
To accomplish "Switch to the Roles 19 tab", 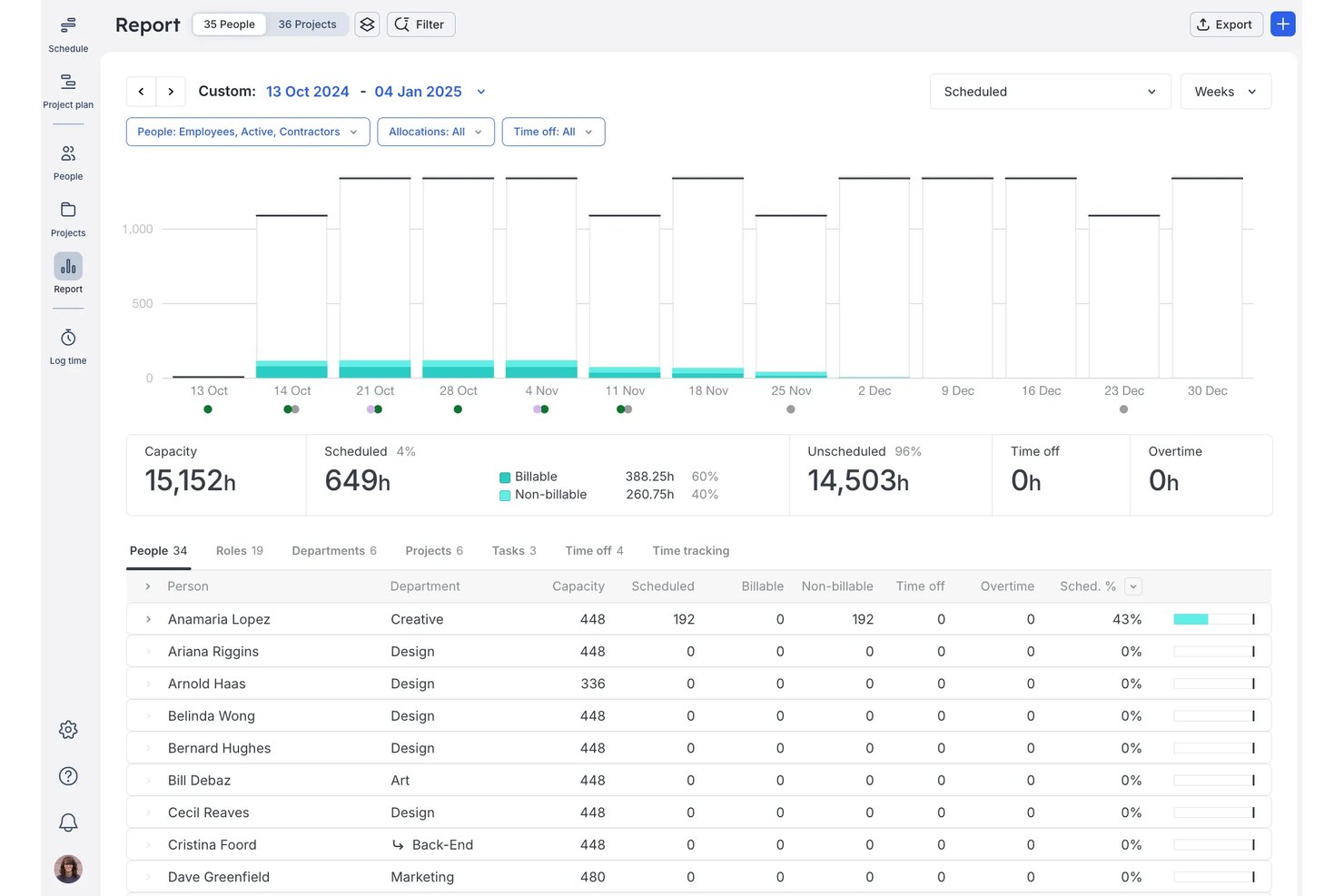I will pyautogui.click(x=240, y=551).
